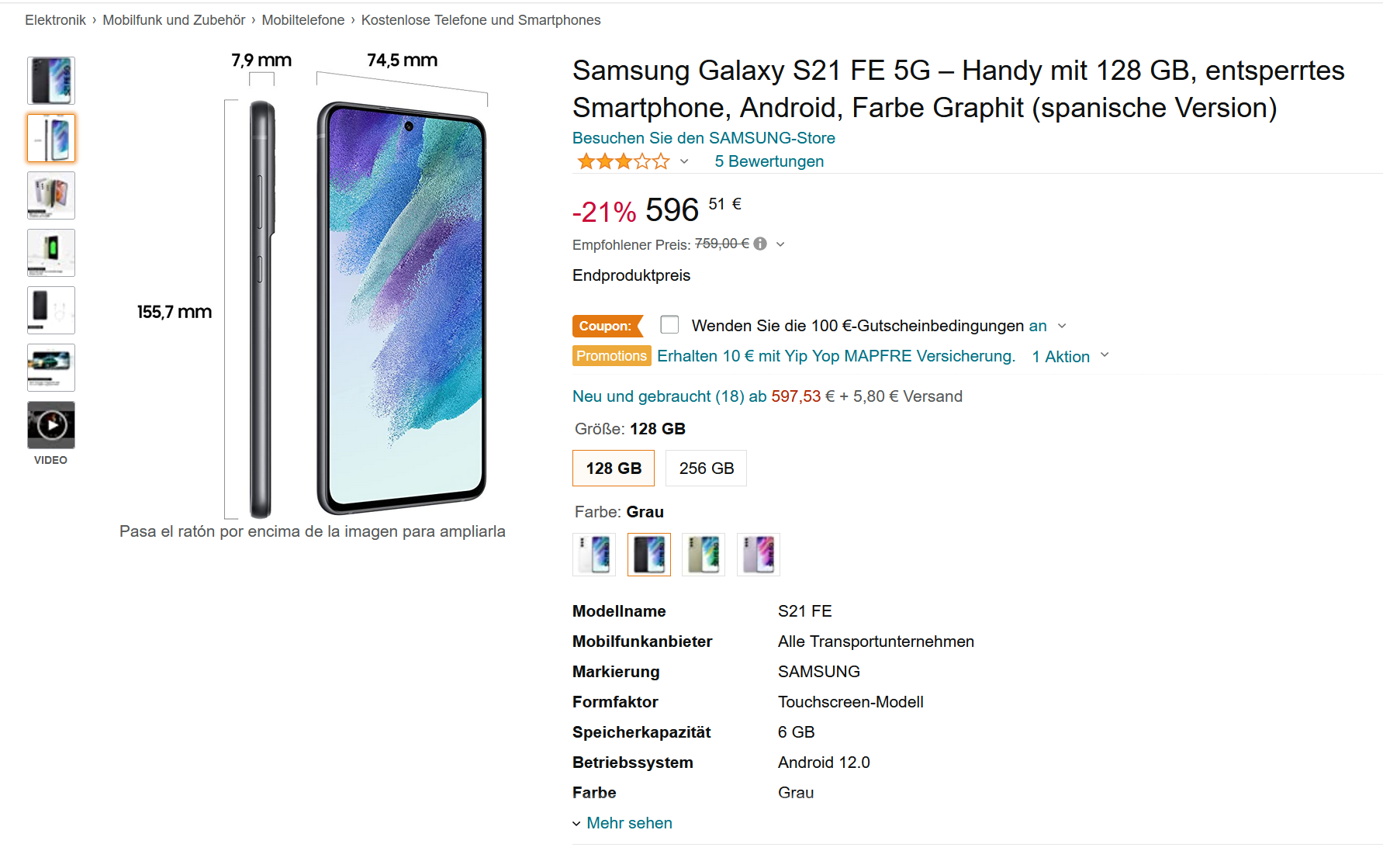Open the 5 Bewertungen reviews link
The width and height of the screenshot is (1383, 868).
click(x=769, y=161)
